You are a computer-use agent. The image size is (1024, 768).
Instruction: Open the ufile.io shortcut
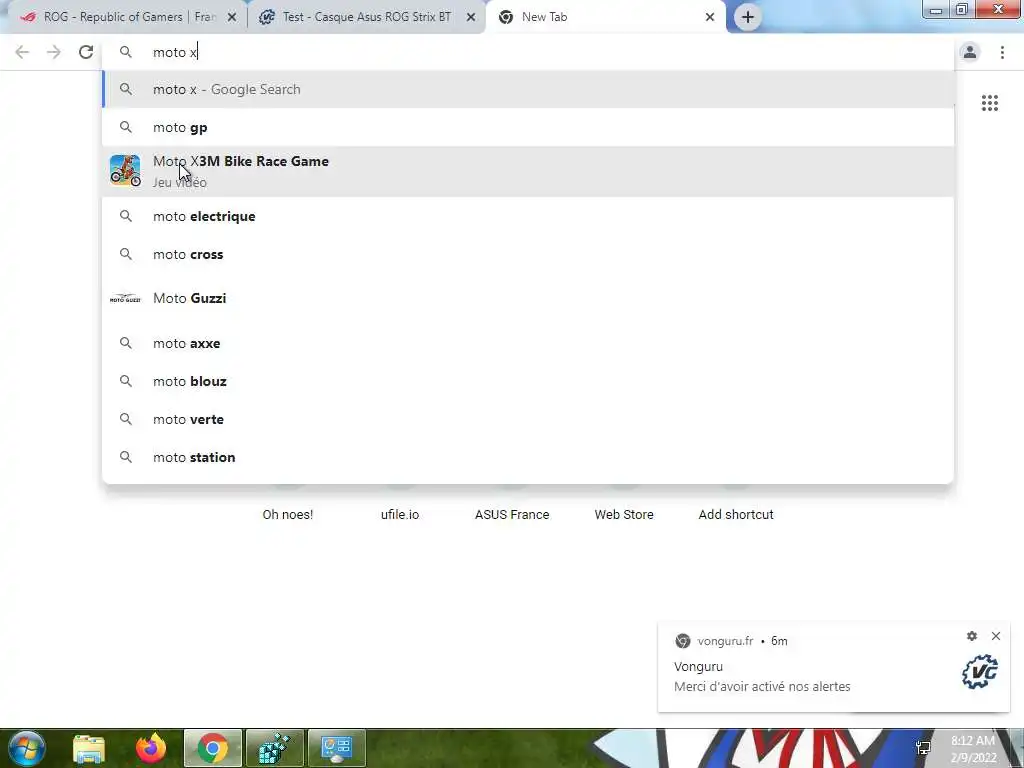tap(400, 515)
